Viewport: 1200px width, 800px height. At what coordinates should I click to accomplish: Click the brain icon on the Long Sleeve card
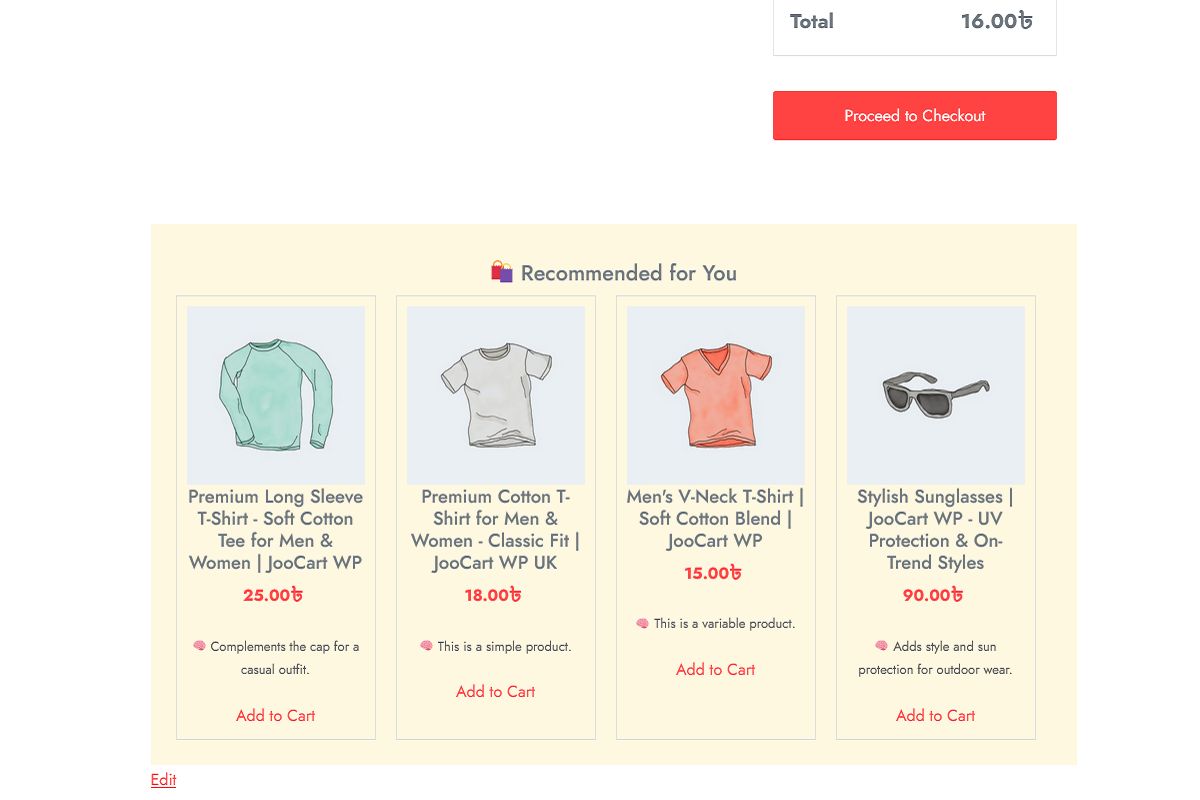pos(199,647)
